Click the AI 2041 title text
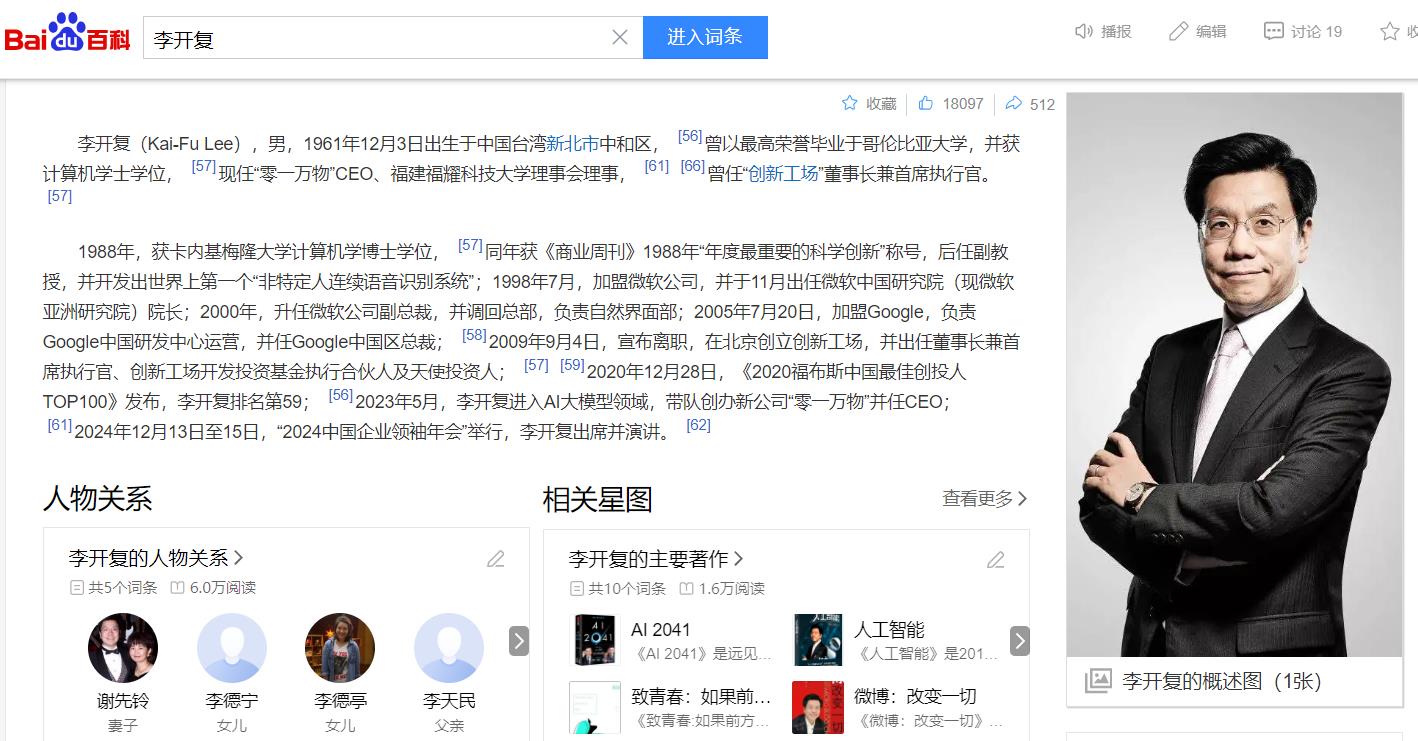1418x741 pixels. pos(661,629)
